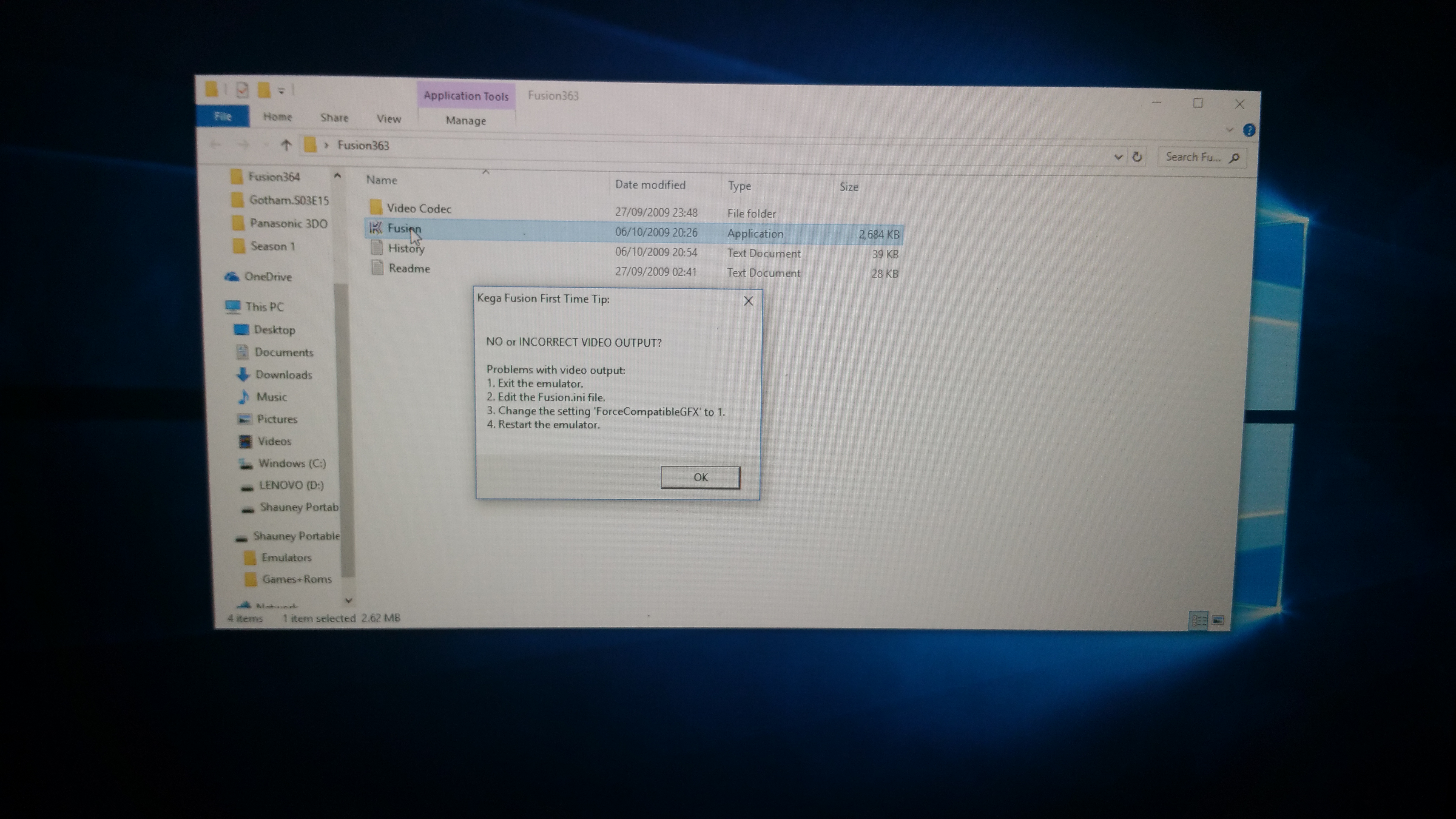Sort by the Type column header
This screenshot has width=1456, height=819.
739,186
